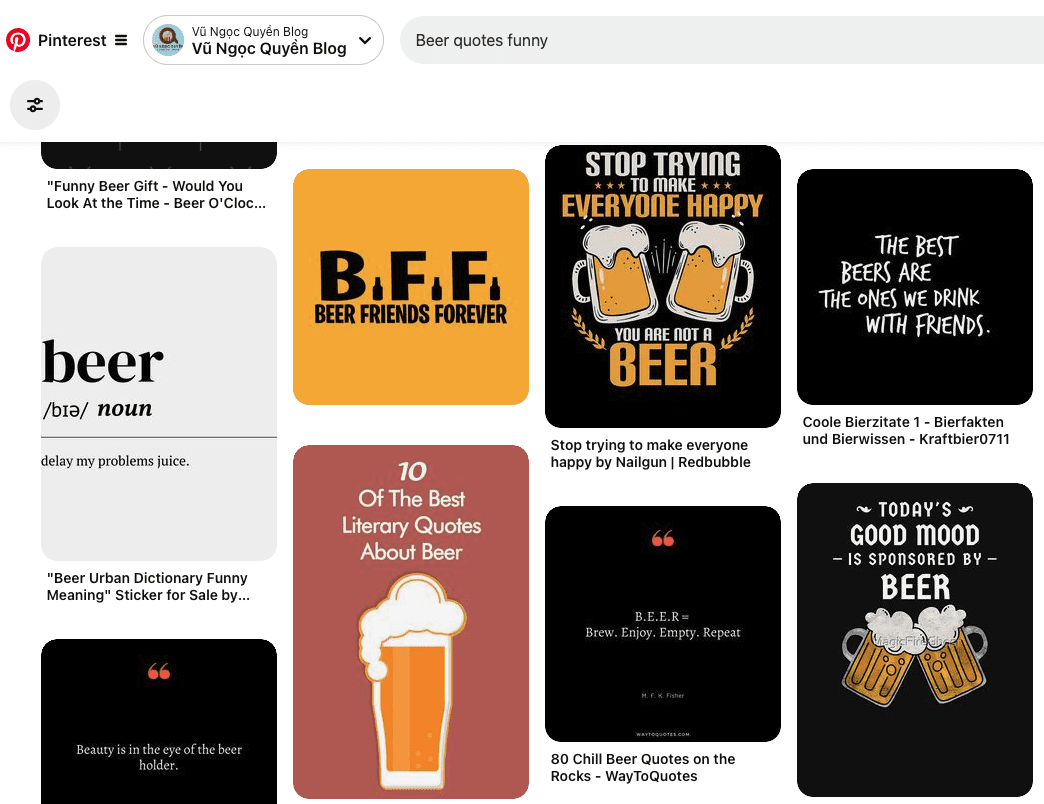
Task: Click the Pinterest wordmark text
Action: click(72, 40)
